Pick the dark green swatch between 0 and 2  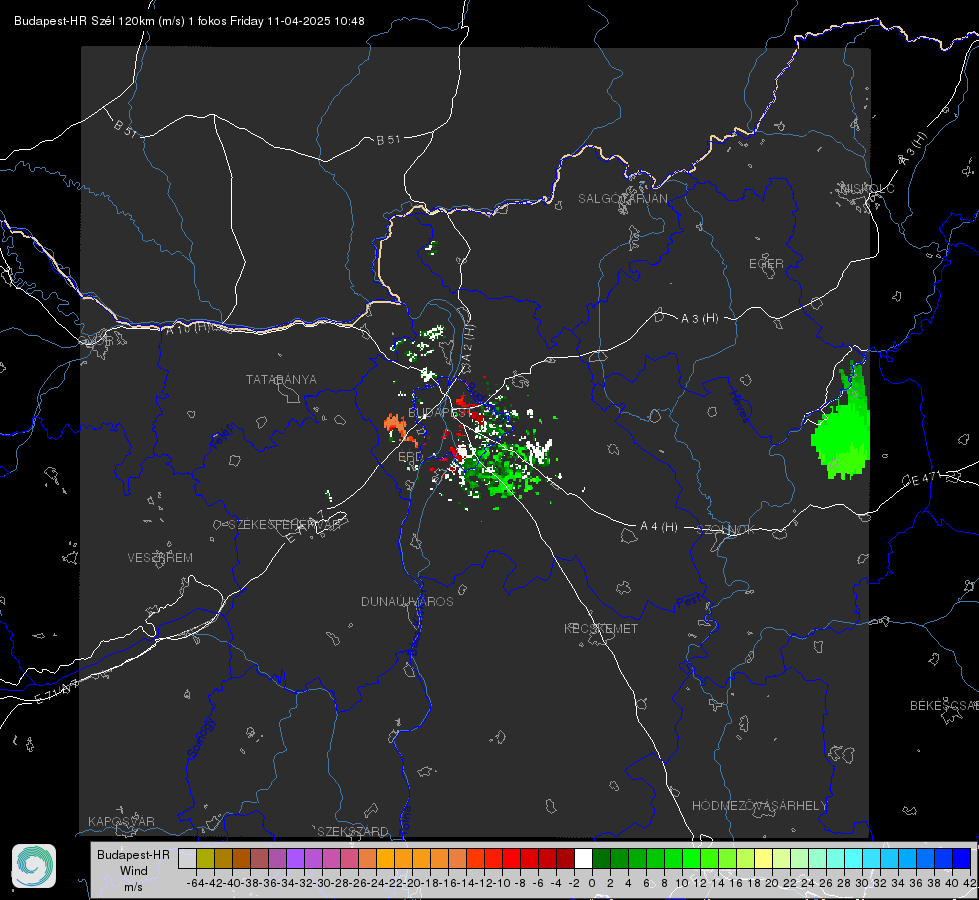click(x=602, y=858)
